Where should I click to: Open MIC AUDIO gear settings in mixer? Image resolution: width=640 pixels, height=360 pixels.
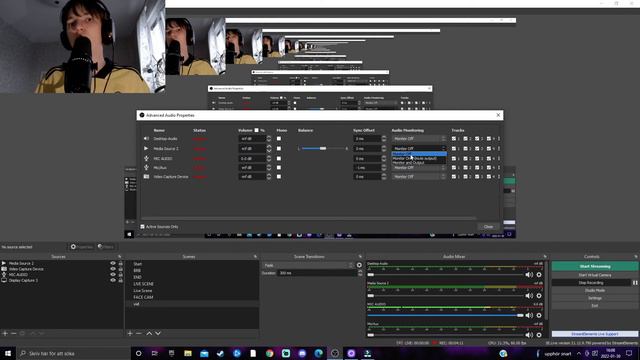539,315
